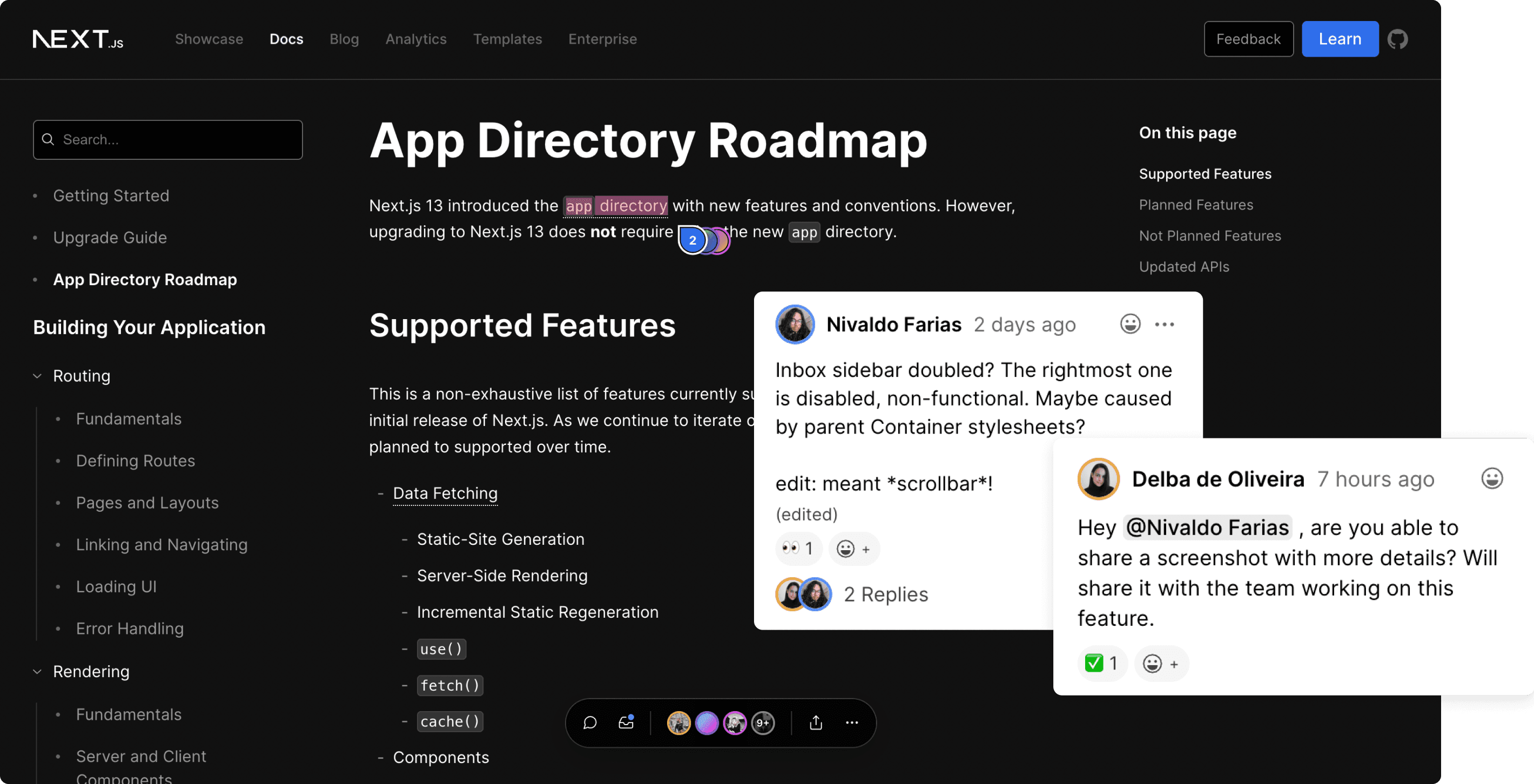Open the Showcase nav item
Image resolution: width=1534 pixels, height=784 pixels.
coord(209,39)
